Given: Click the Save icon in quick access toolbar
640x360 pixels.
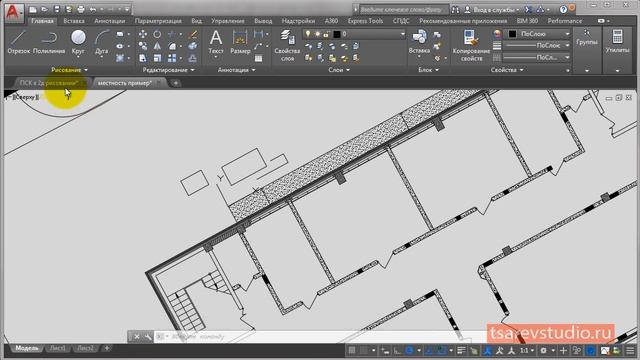Looking at the screenshot, I should point(57,9).
